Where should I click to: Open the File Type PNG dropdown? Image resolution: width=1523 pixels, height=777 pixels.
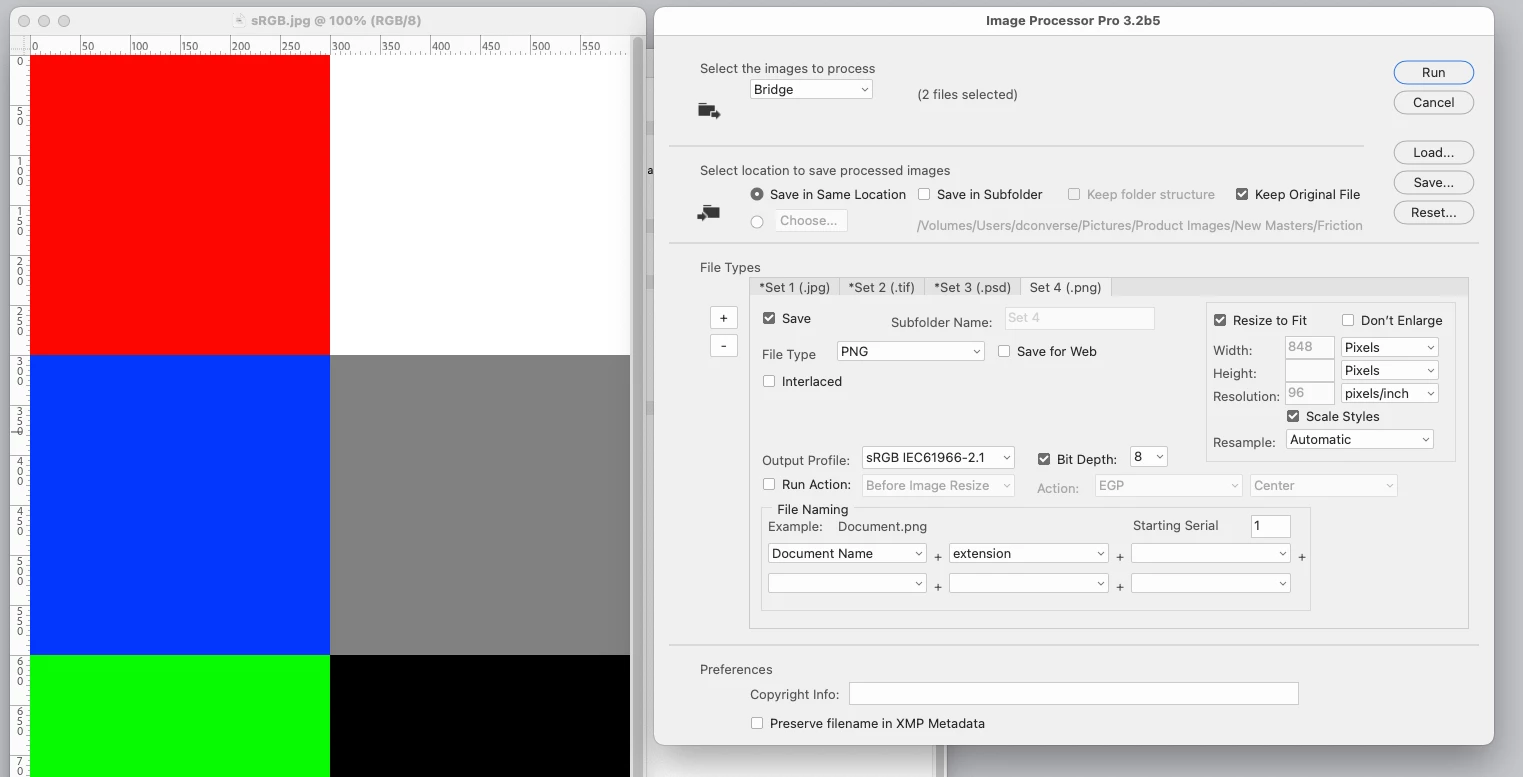point(910,351)
